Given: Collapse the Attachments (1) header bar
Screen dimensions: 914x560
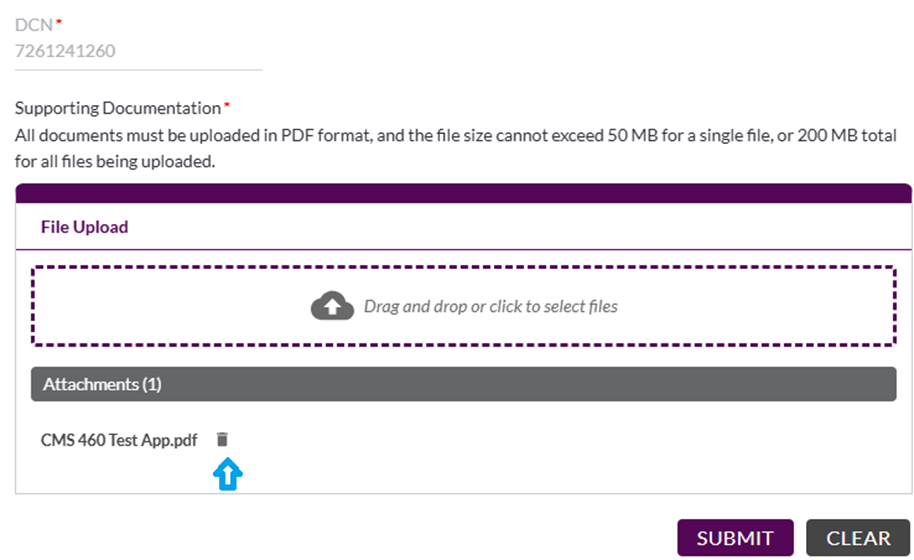Looking at the screenshot, I should (463, 384).
